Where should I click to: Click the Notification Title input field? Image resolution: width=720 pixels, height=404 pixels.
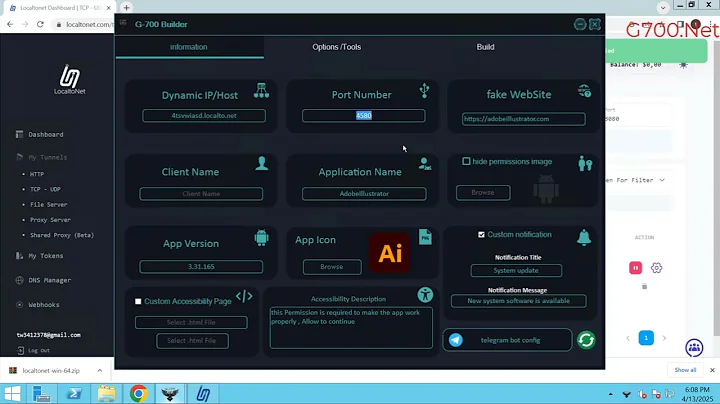click(516, 270)
